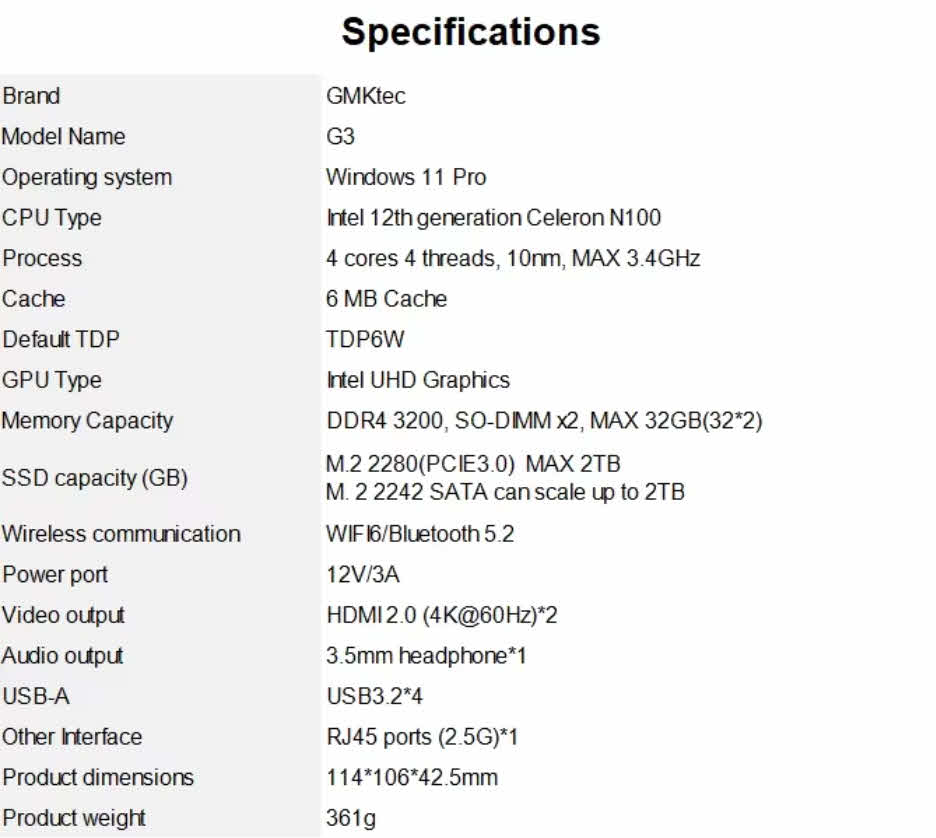Image resolution: width=936 pixels, height=838 pixels.
Task: Click the Model Name label
Action: 63,137
